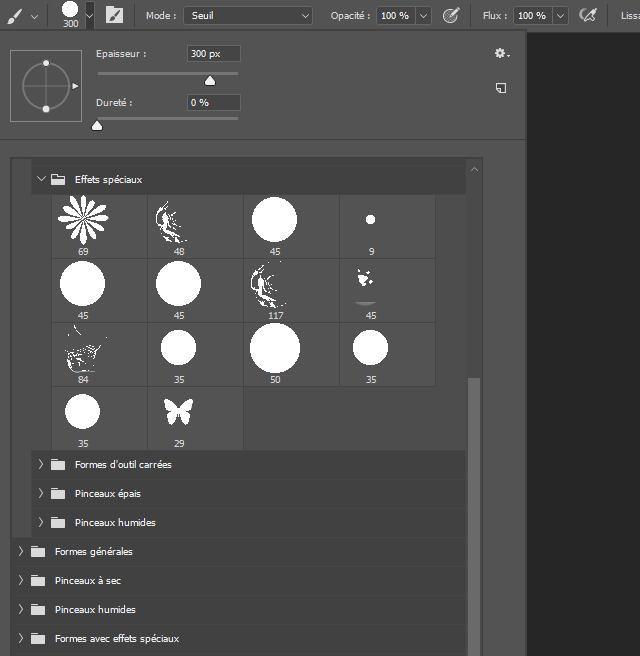
Task: Select the Brush tool icon in options bar
Action: pyautogui.click(x=15, y=16)
